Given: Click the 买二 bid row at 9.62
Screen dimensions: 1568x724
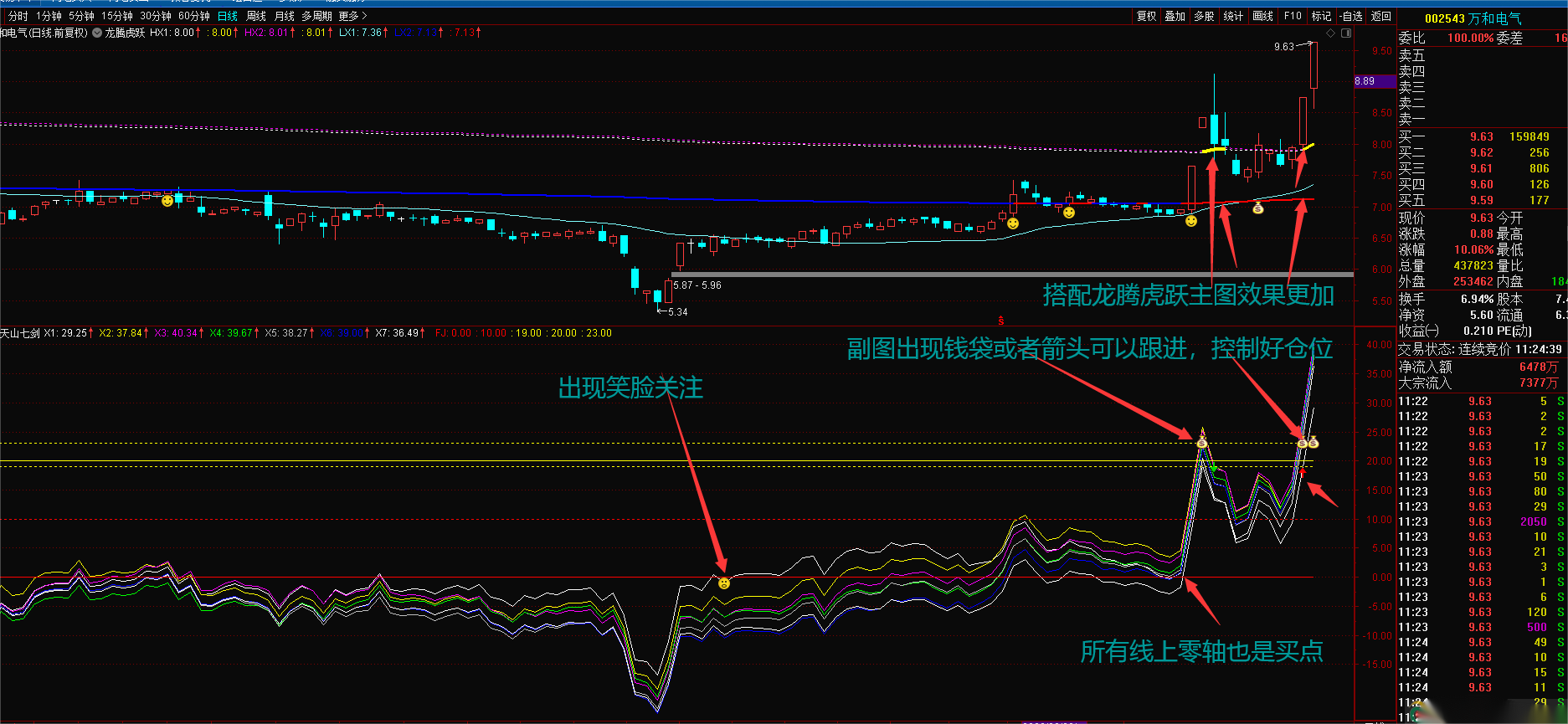Looking at the screenshot, I should click(1482, 152).
